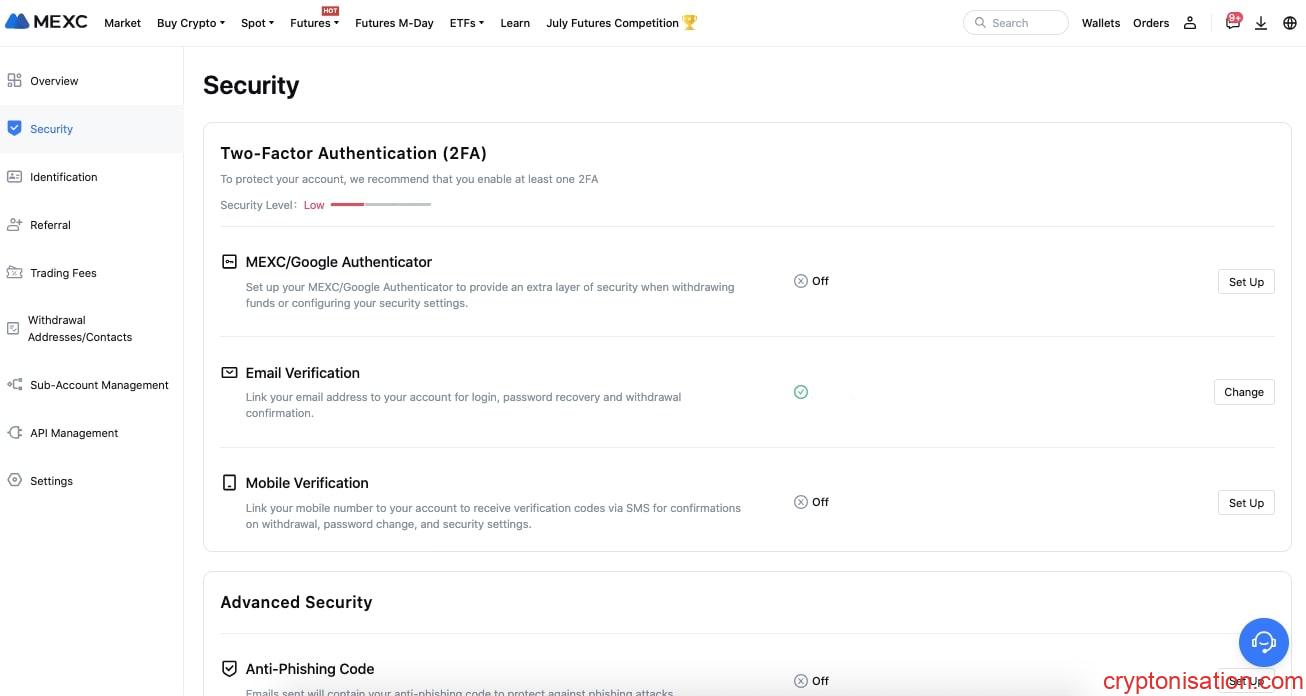Click the download app icon

click(1260, 23)
